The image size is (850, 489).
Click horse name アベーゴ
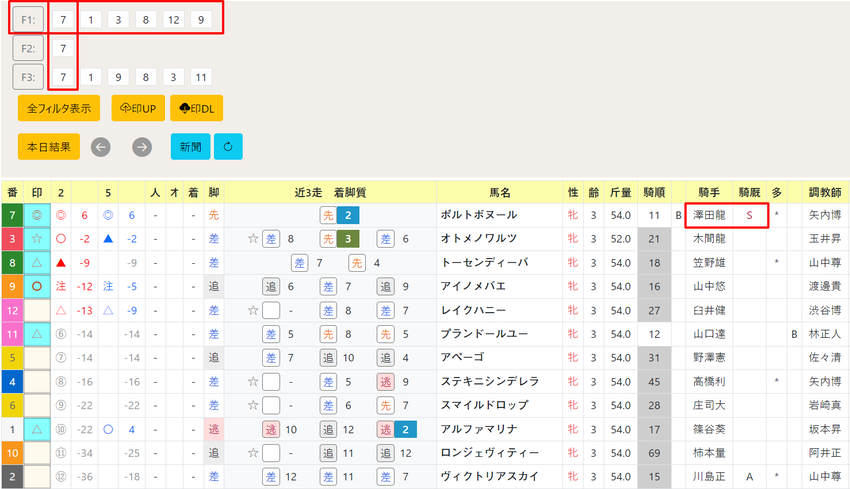462,358
